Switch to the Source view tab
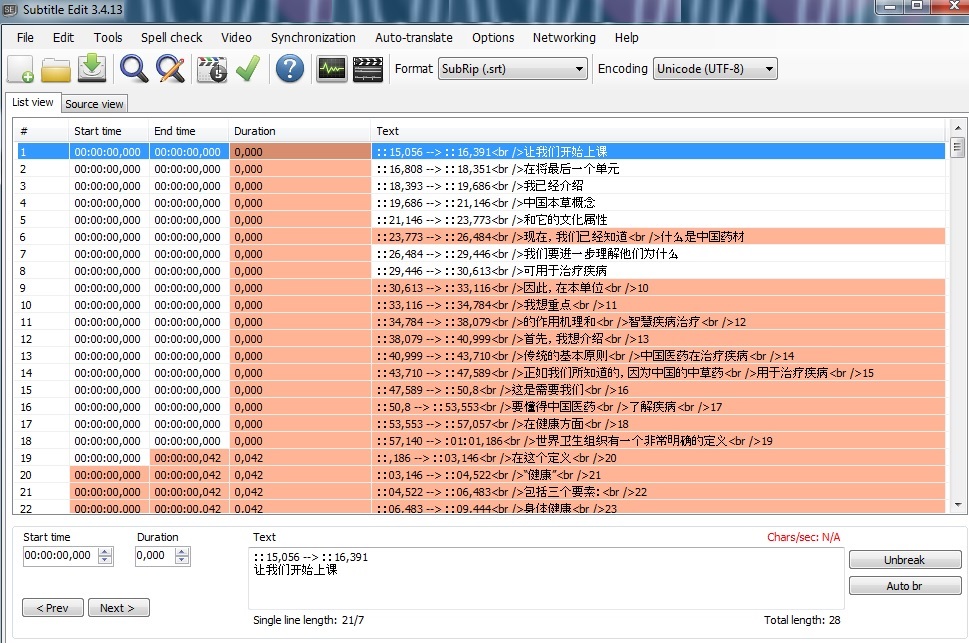Image resolution: width=969 pixels, height=643 pixels. pyautogui.click(x=95, y=104)
